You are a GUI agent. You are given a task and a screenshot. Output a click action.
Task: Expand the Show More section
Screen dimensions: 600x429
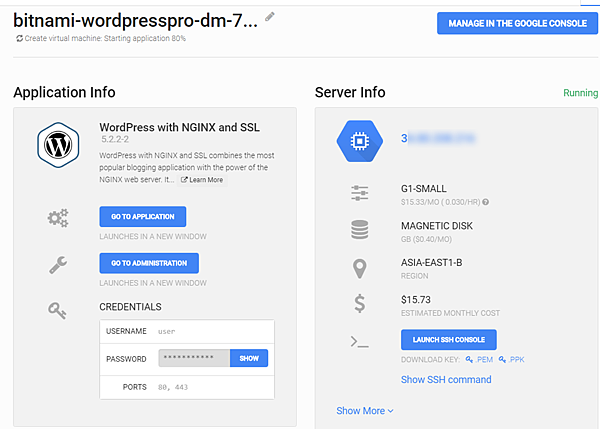click(365, 411)
